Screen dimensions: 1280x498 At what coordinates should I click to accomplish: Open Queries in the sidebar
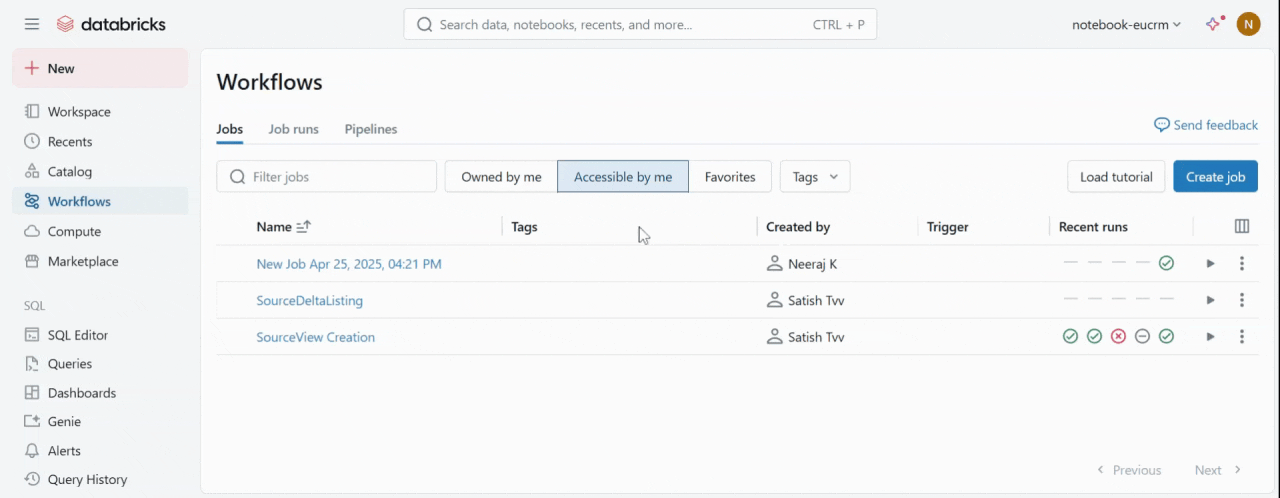point(100,364)
